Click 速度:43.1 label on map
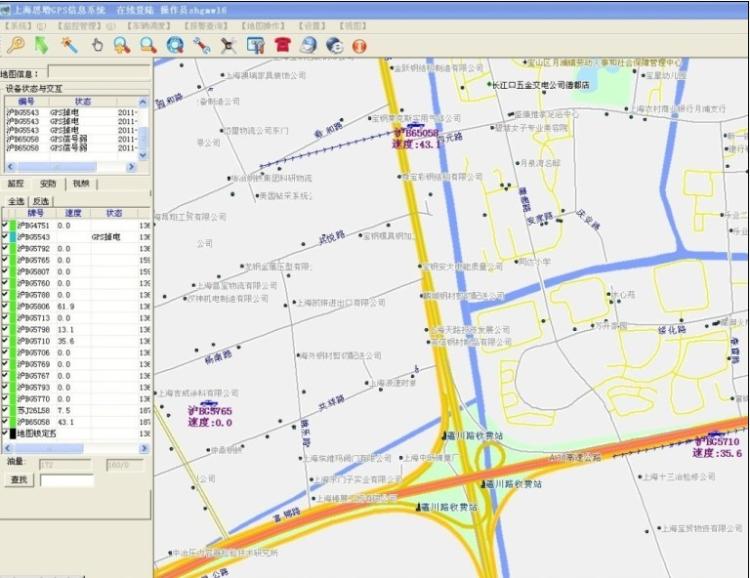 tap(417, 144)
